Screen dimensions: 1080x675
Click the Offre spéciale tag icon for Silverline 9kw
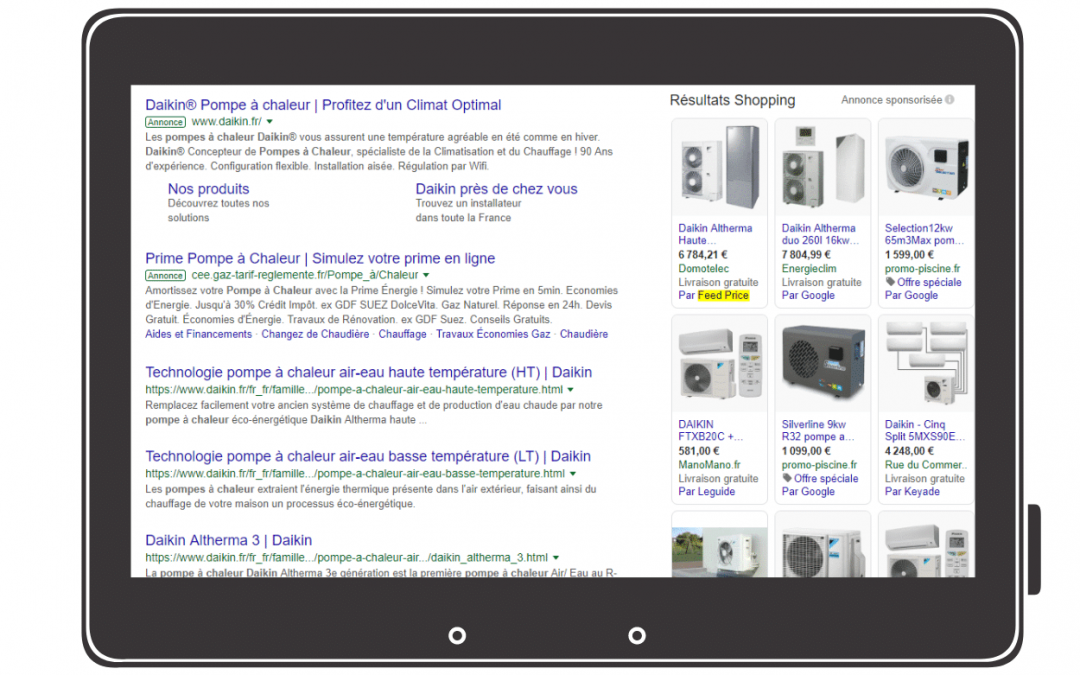point(787,478)
